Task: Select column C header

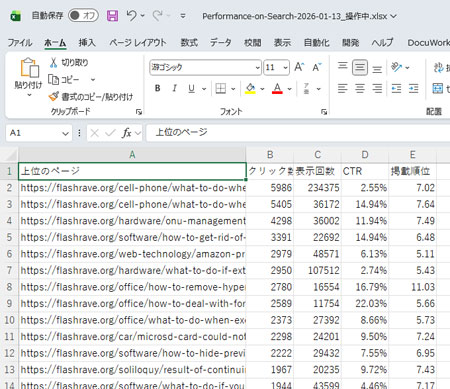Action: (x=317, y=155)
